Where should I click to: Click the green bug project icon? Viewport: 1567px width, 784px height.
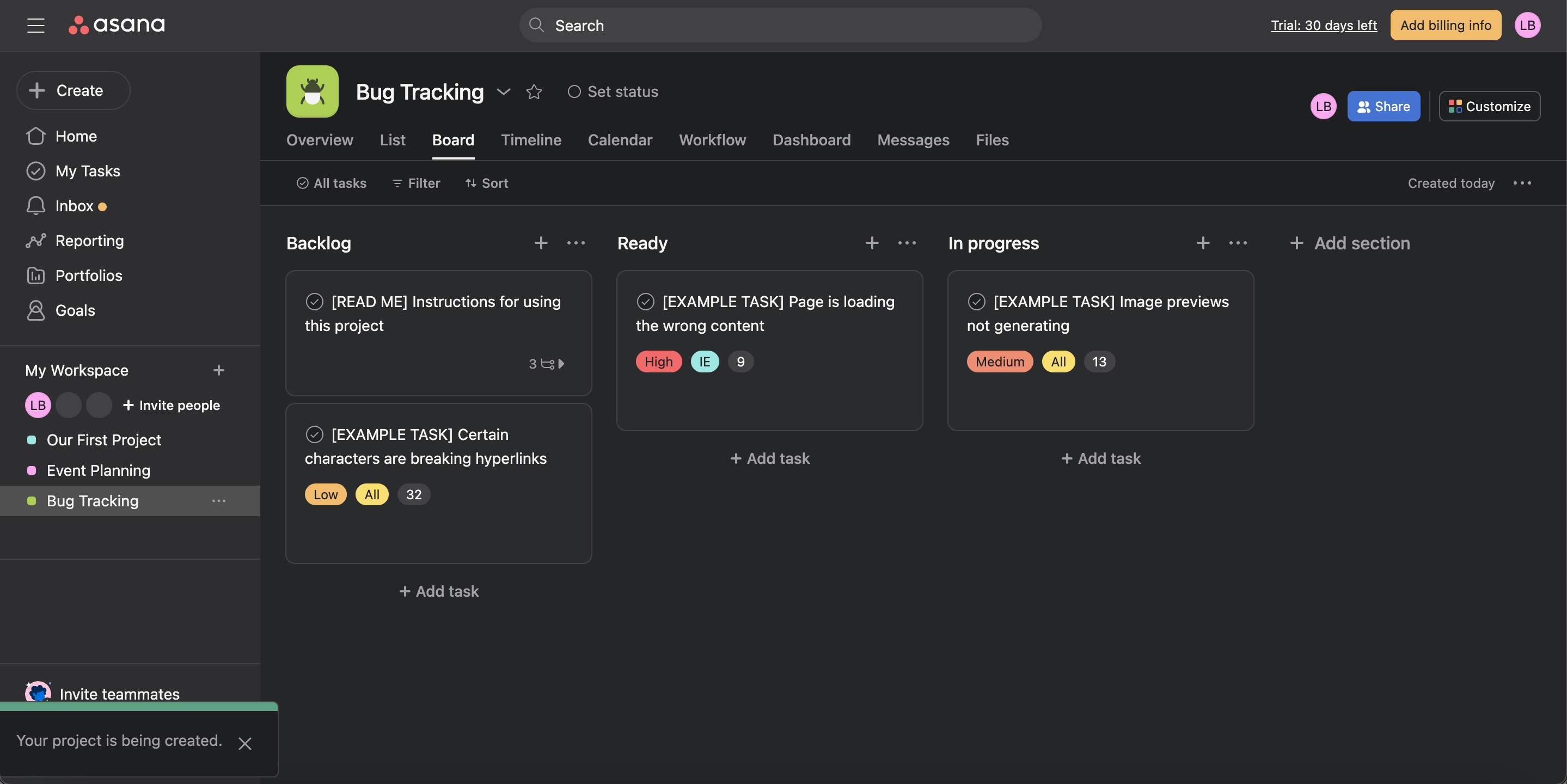pyautogui.click(x=312, y=92)
